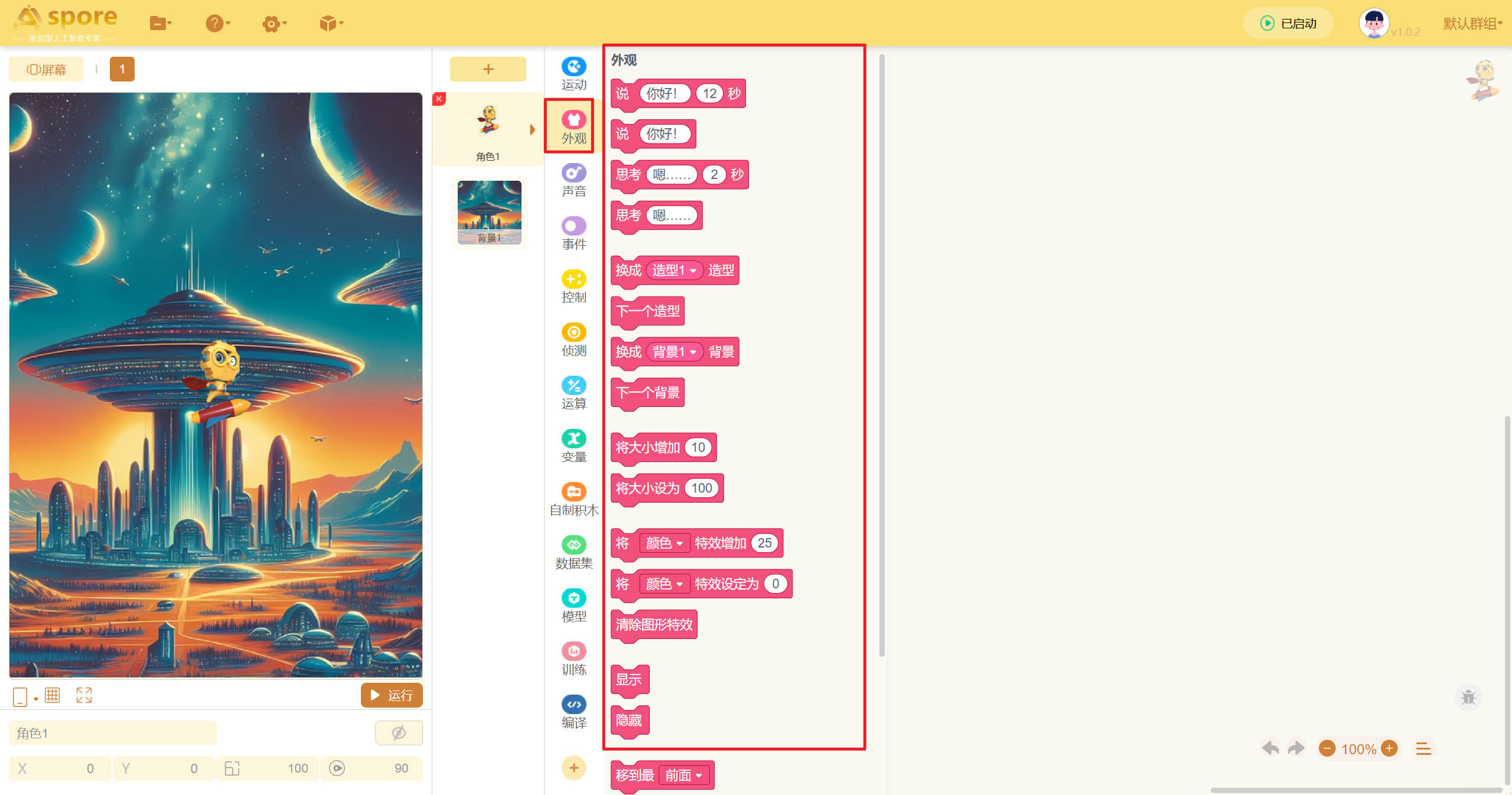The height and width of the screenshot is (795, 1512).
Task: Open the 控制 control blocks category
Action: coord(573,286)
